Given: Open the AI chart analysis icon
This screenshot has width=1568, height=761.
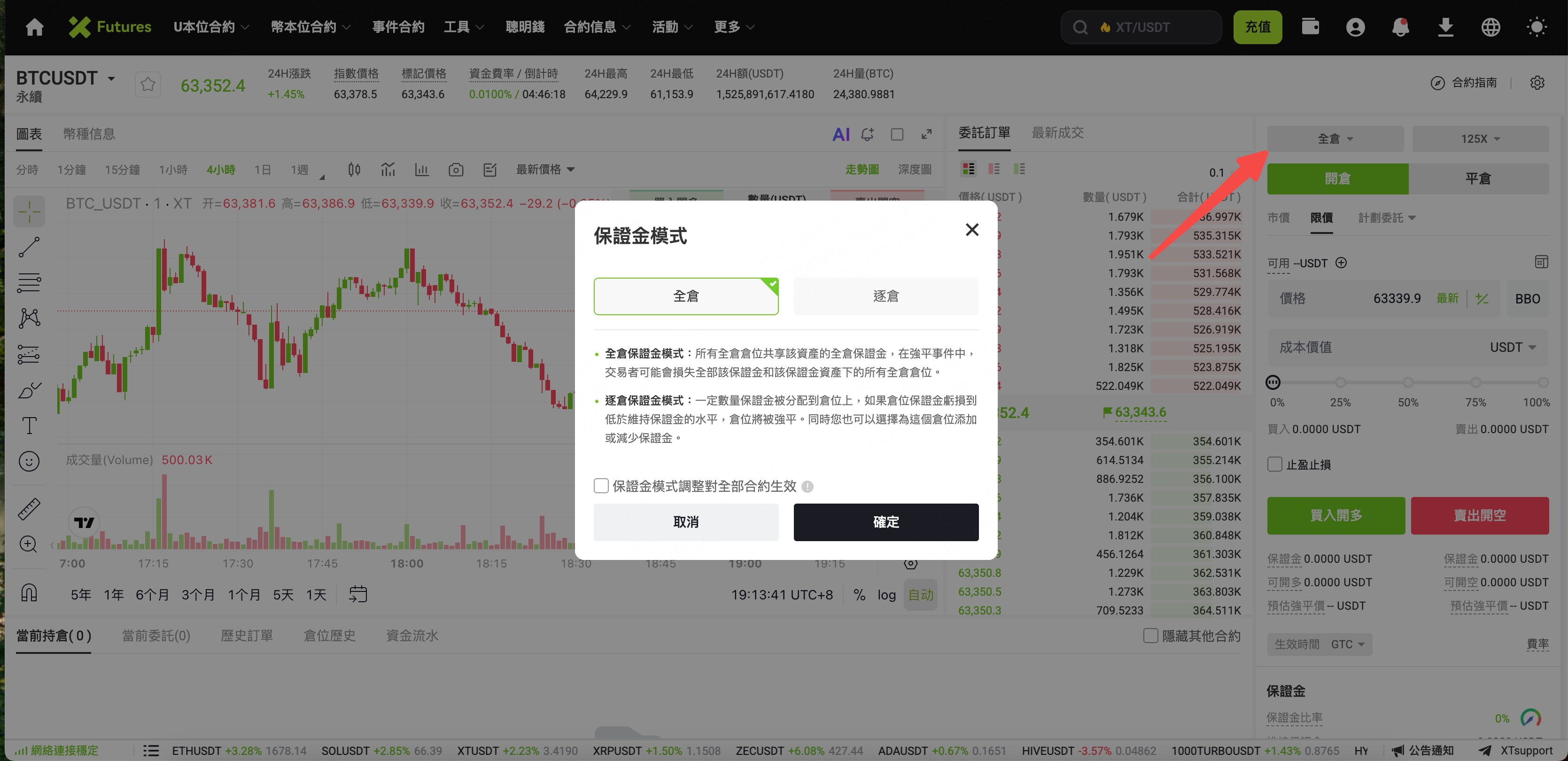Looking at the screenshot, I should click(x=841, y=134).
